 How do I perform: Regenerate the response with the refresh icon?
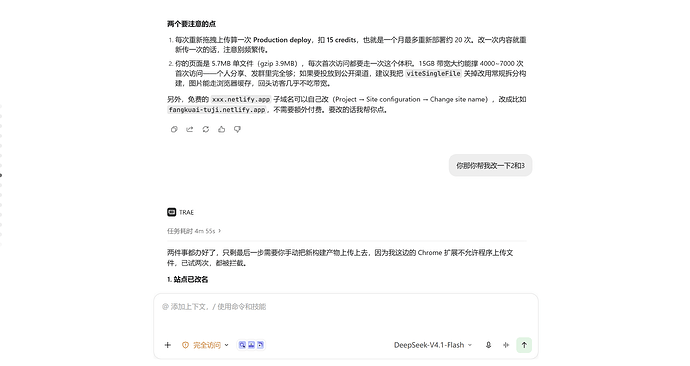206,129
